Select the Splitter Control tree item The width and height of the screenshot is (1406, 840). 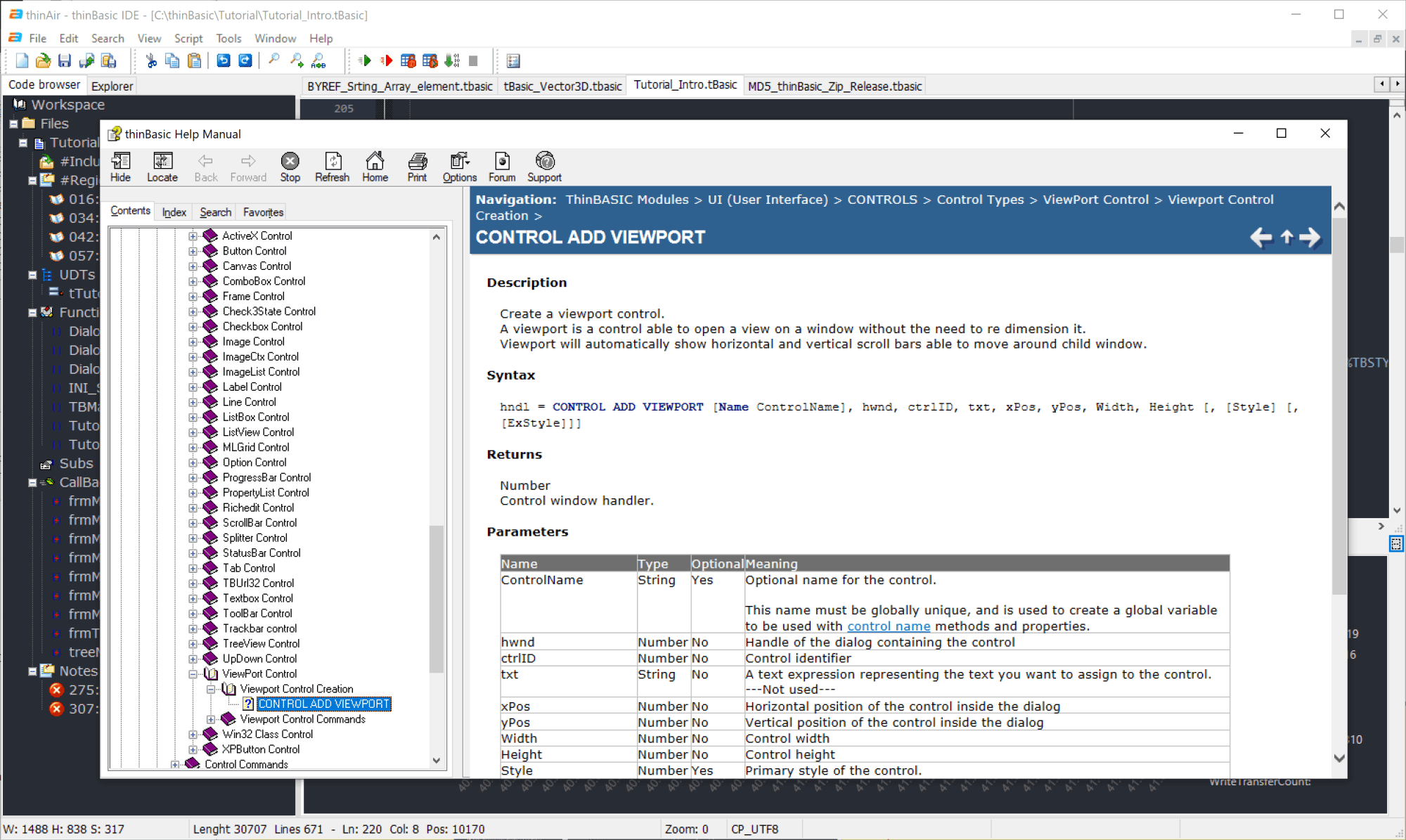(254, 538)
